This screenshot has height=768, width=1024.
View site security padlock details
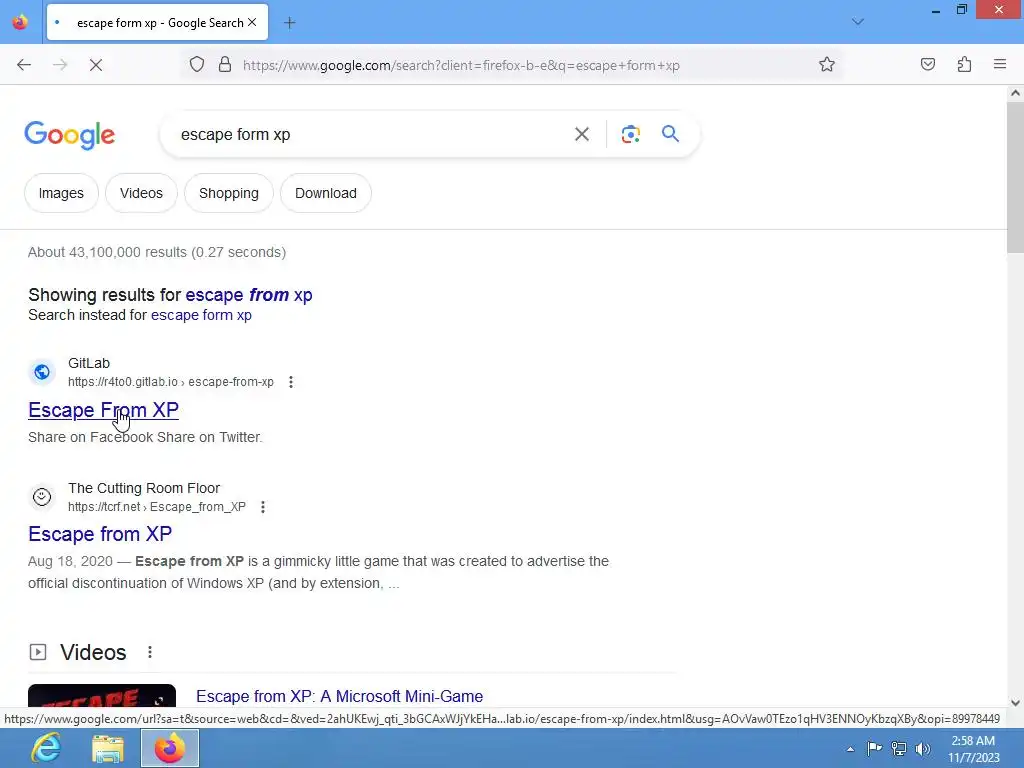(225, 64)
